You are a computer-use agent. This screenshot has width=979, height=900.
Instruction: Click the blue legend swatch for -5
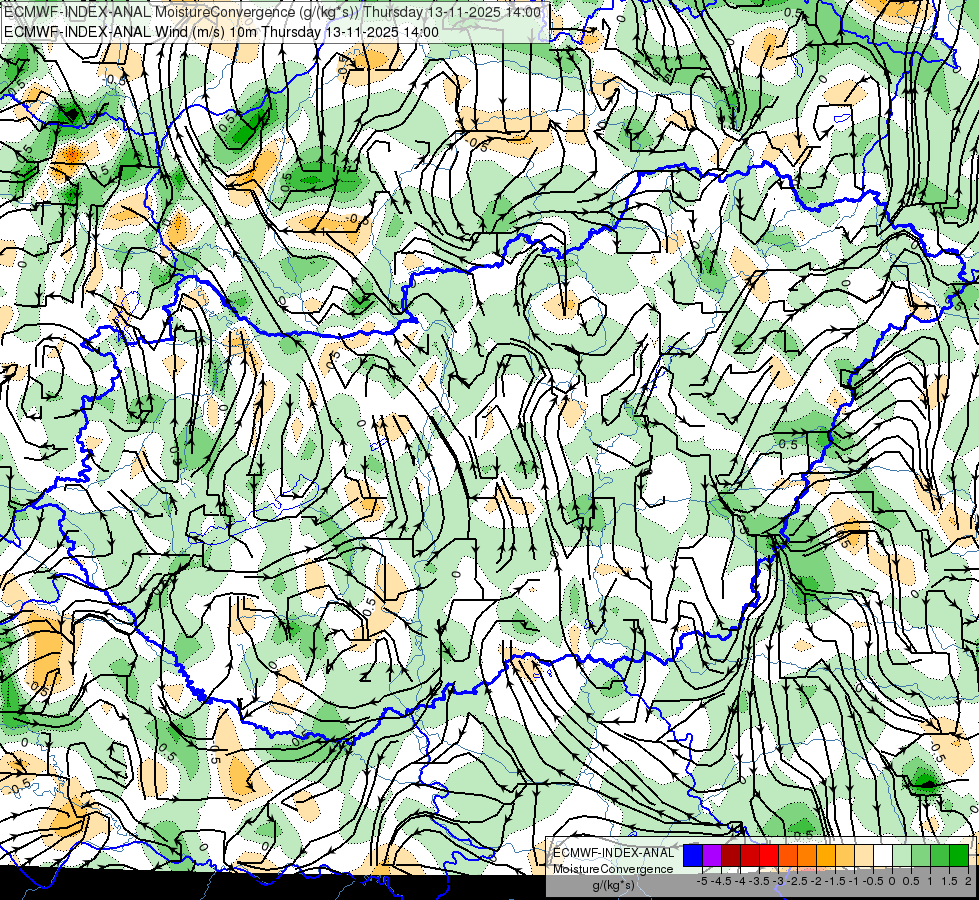point(693,856)
